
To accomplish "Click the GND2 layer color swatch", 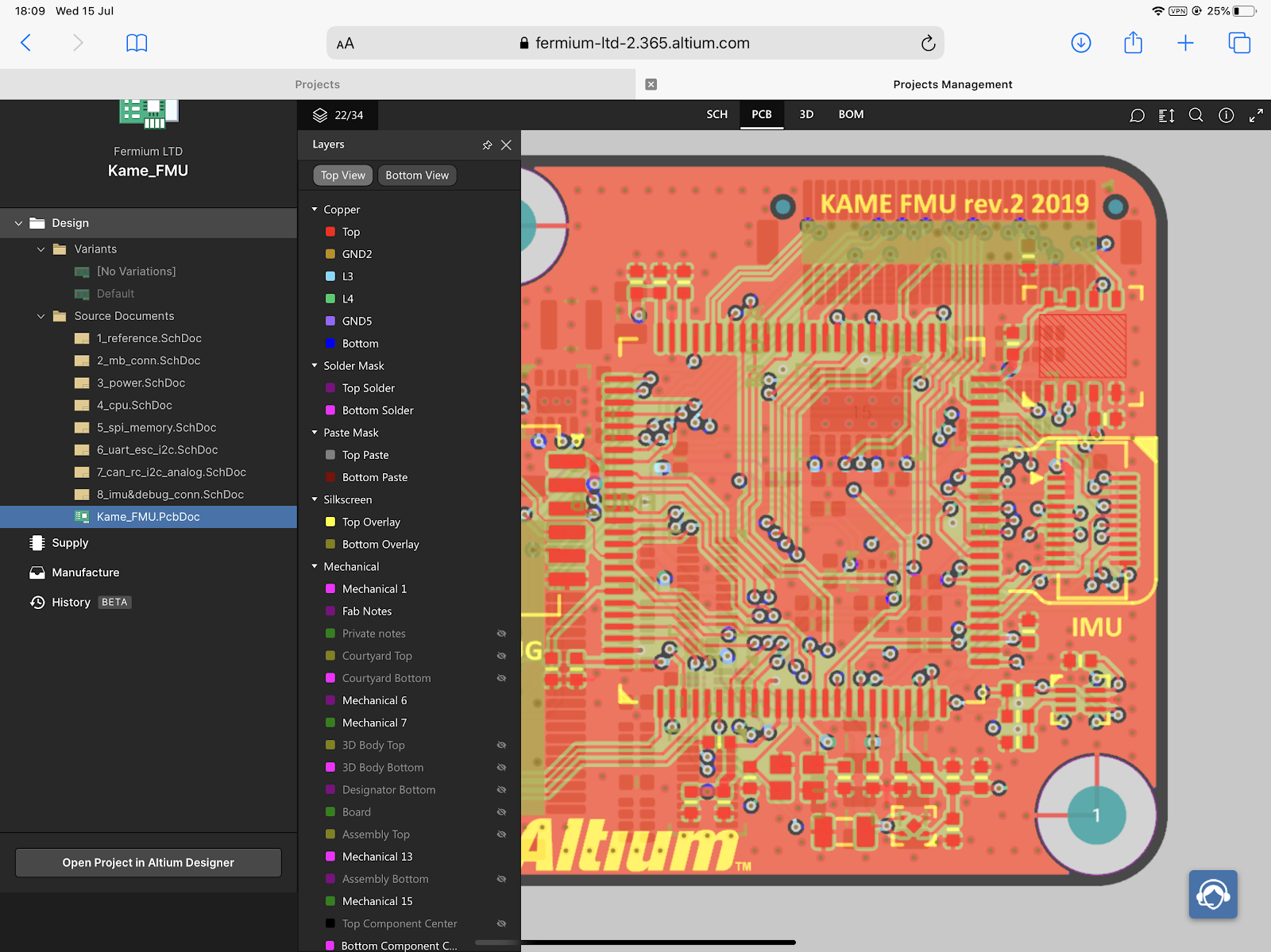I will pos(330,253).
